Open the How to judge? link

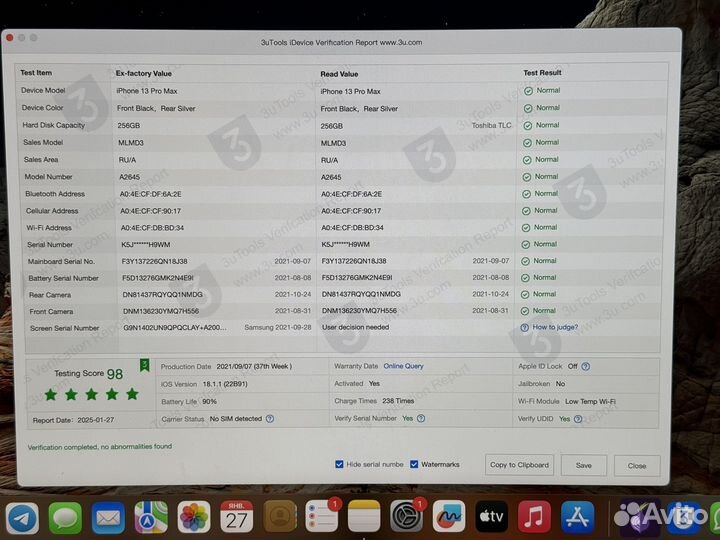pyautogui.click(x=555, y=327)
